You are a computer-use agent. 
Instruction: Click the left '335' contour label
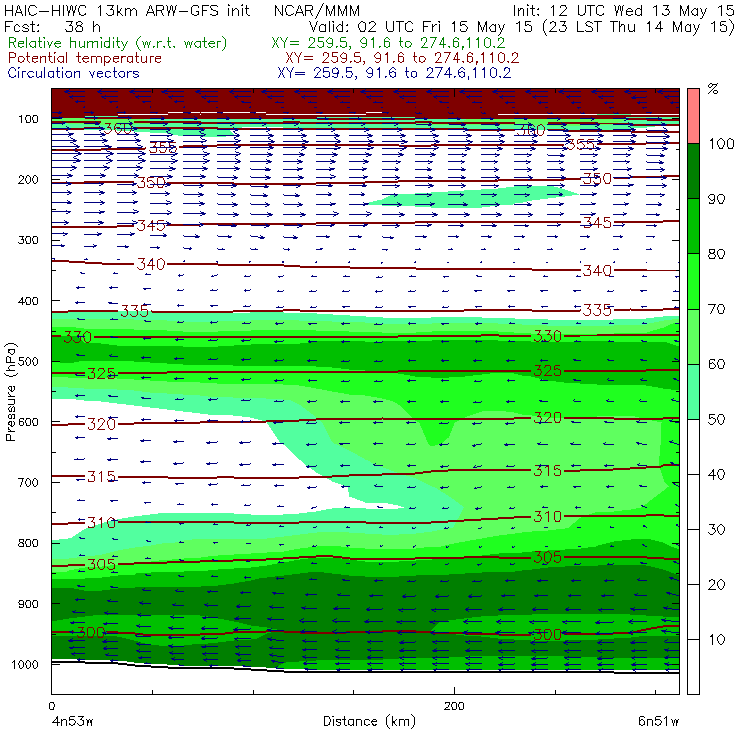135,311
